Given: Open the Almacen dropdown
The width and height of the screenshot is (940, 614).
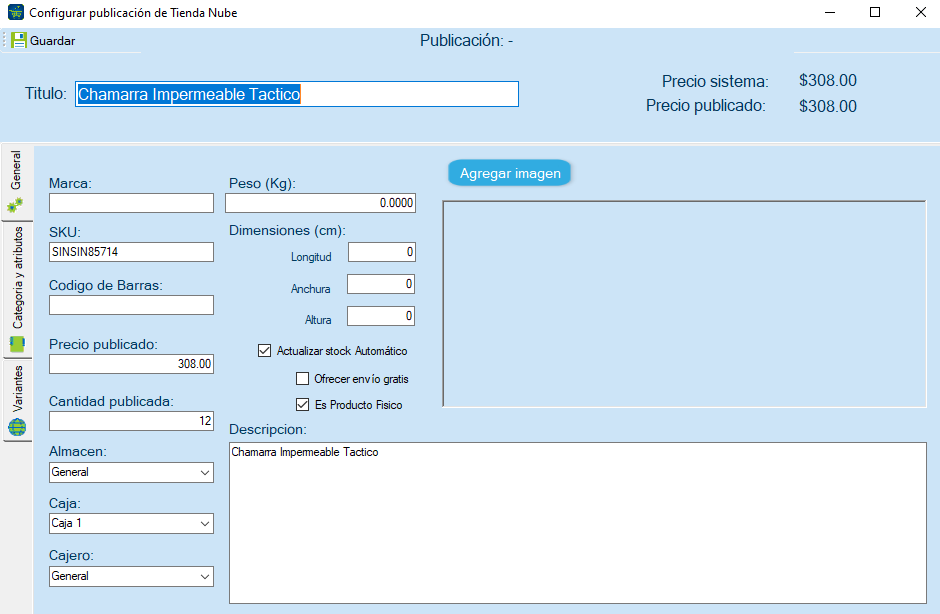Looking at the screenshot, I should point(131,472).
